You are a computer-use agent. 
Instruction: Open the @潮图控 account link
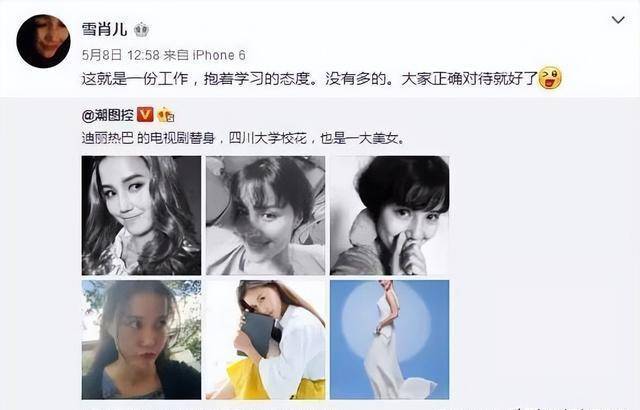coord(108,115)
